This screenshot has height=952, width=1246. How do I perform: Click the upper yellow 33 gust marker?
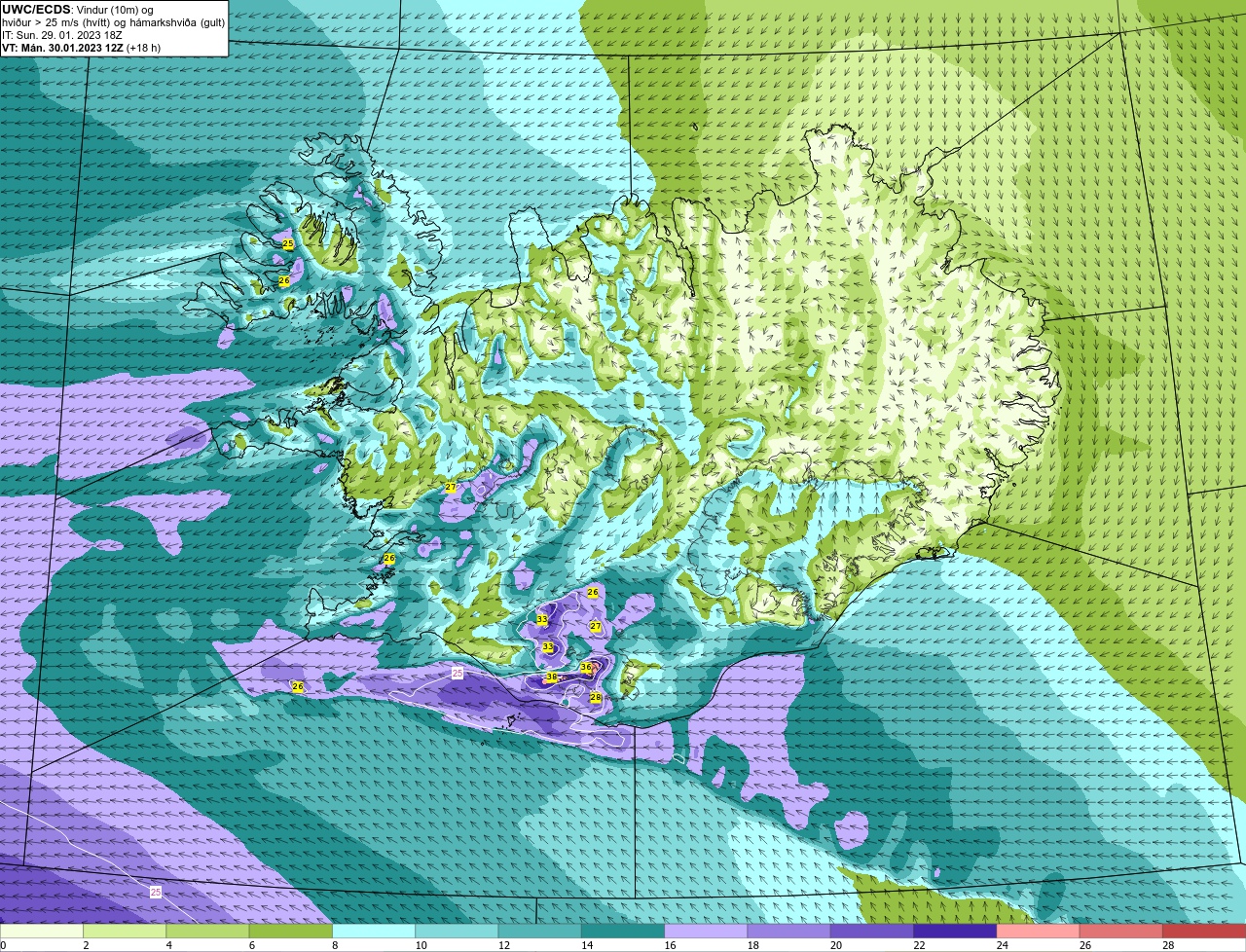pos(542,619)
